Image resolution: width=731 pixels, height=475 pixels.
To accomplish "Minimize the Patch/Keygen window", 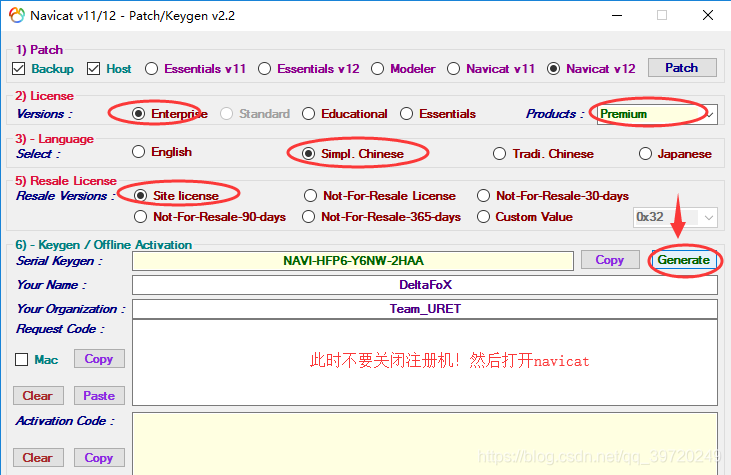I will pyautogui.click(x=617, y=15).
